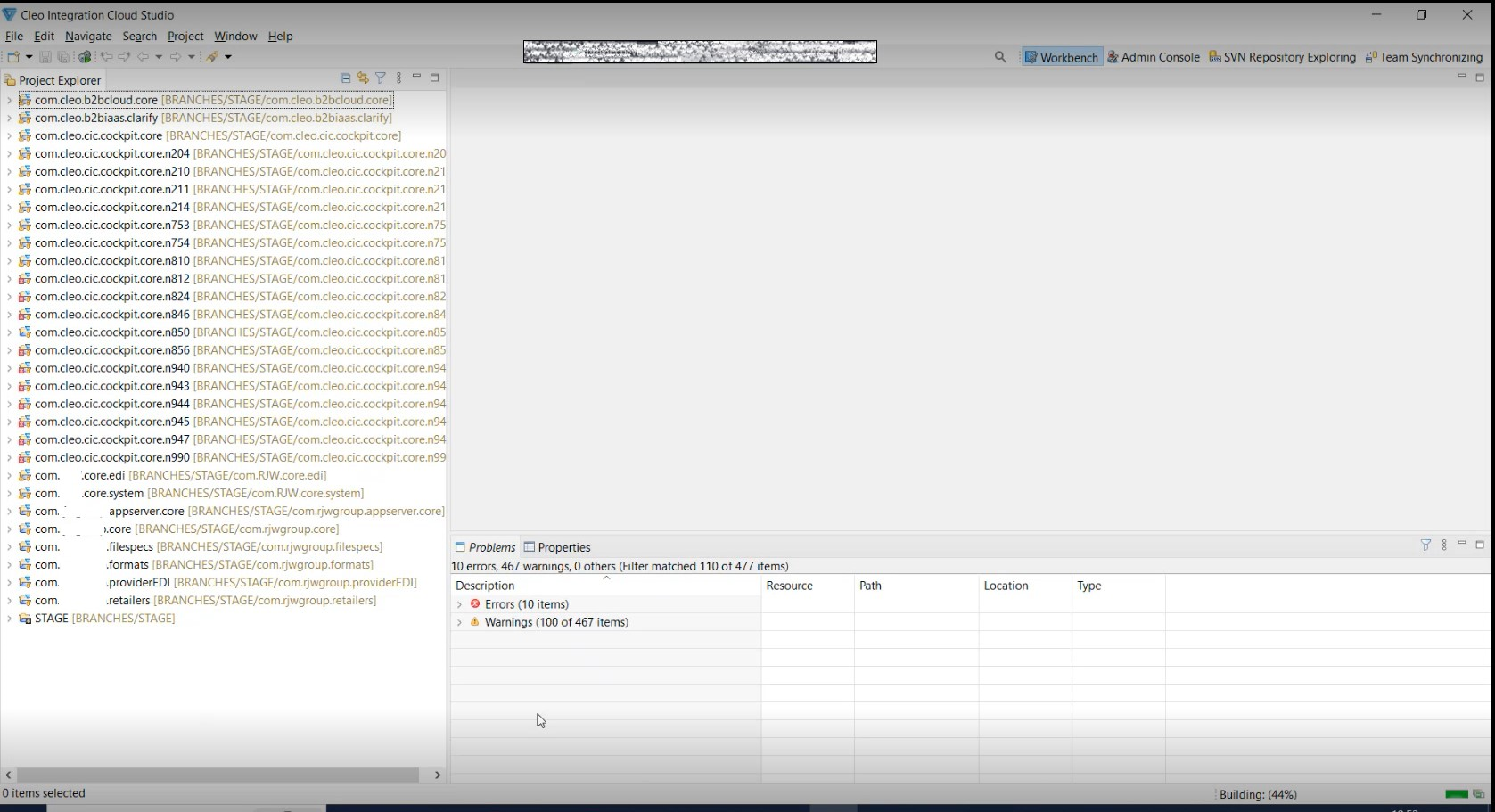
Task: Toggle Link with Editor in Project Explorer
Action: 363,78
